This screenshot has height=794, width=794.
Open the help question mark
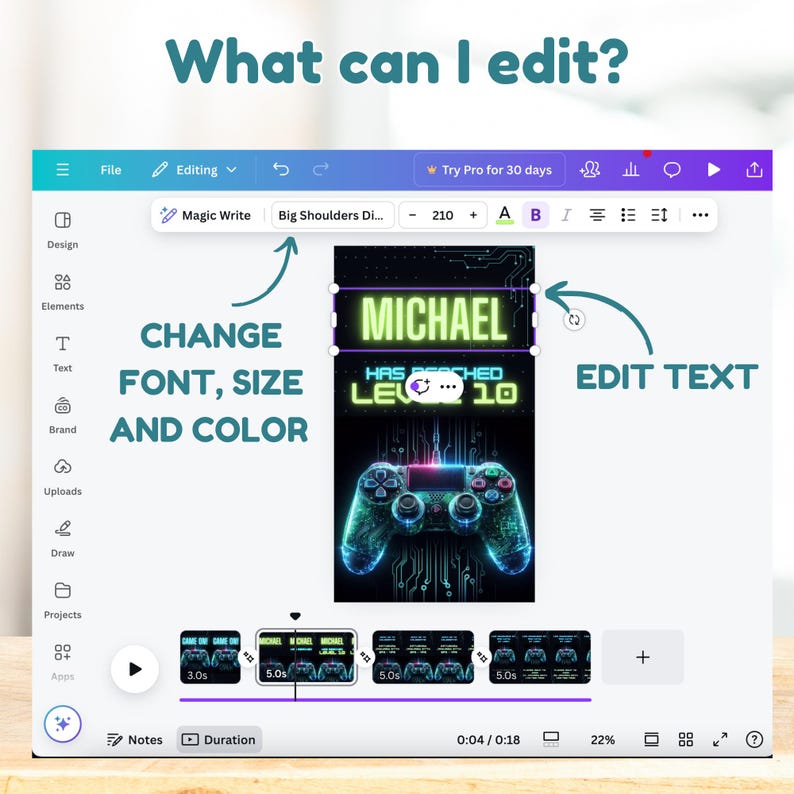754,740
